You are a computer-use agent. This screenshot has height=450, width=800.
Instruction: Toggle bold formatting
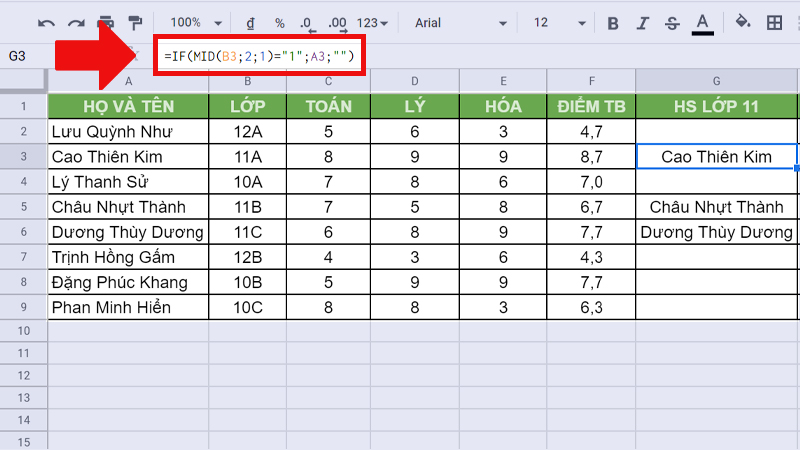click(613, 22)
